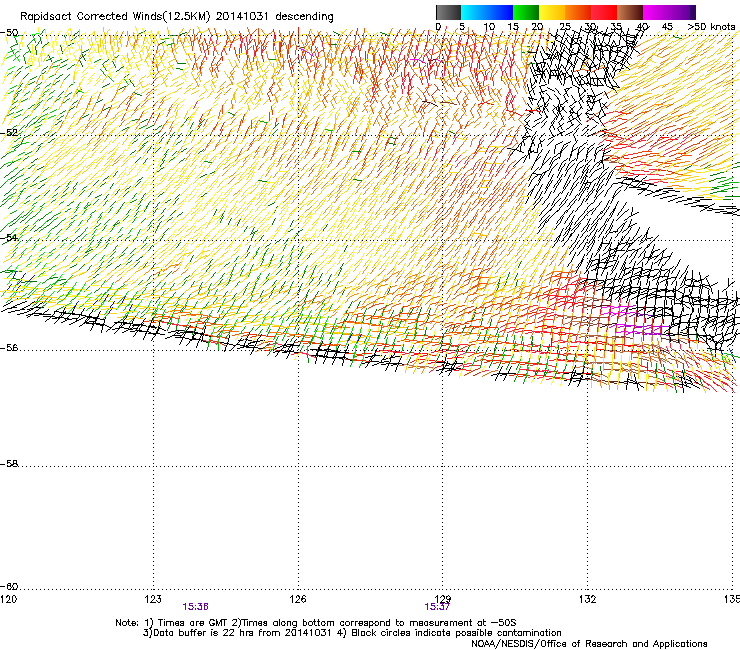Click the chart title 'Rapidscat Corrected Winds(12.5KM) 20141031 descending'
The width and height of the screenshot is (740, 650).
(177, 17)
